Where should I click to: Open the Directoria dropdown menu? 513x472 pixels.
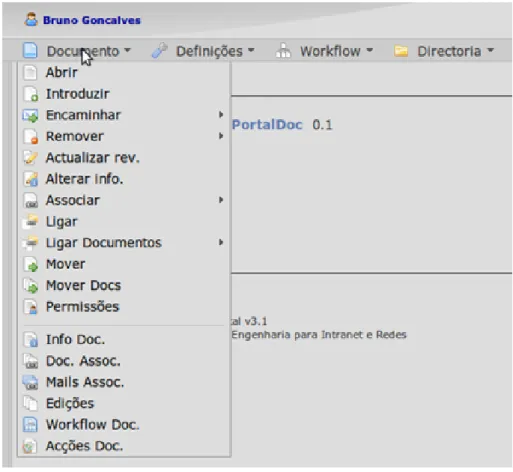coord(444,51)
